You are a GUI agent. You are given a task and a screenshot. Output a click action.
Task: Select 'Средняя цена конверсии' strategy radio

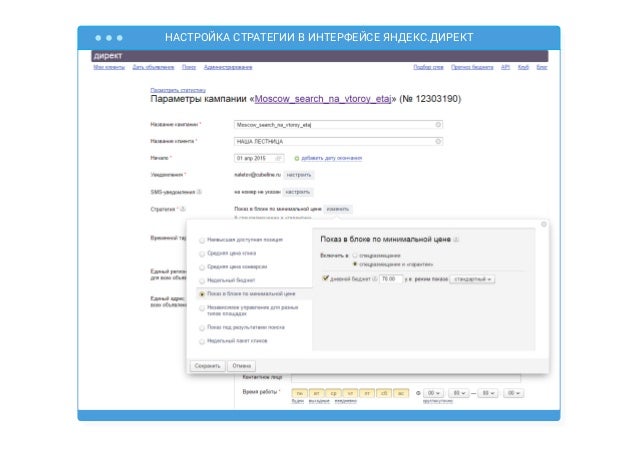click(x=202, y=267)
